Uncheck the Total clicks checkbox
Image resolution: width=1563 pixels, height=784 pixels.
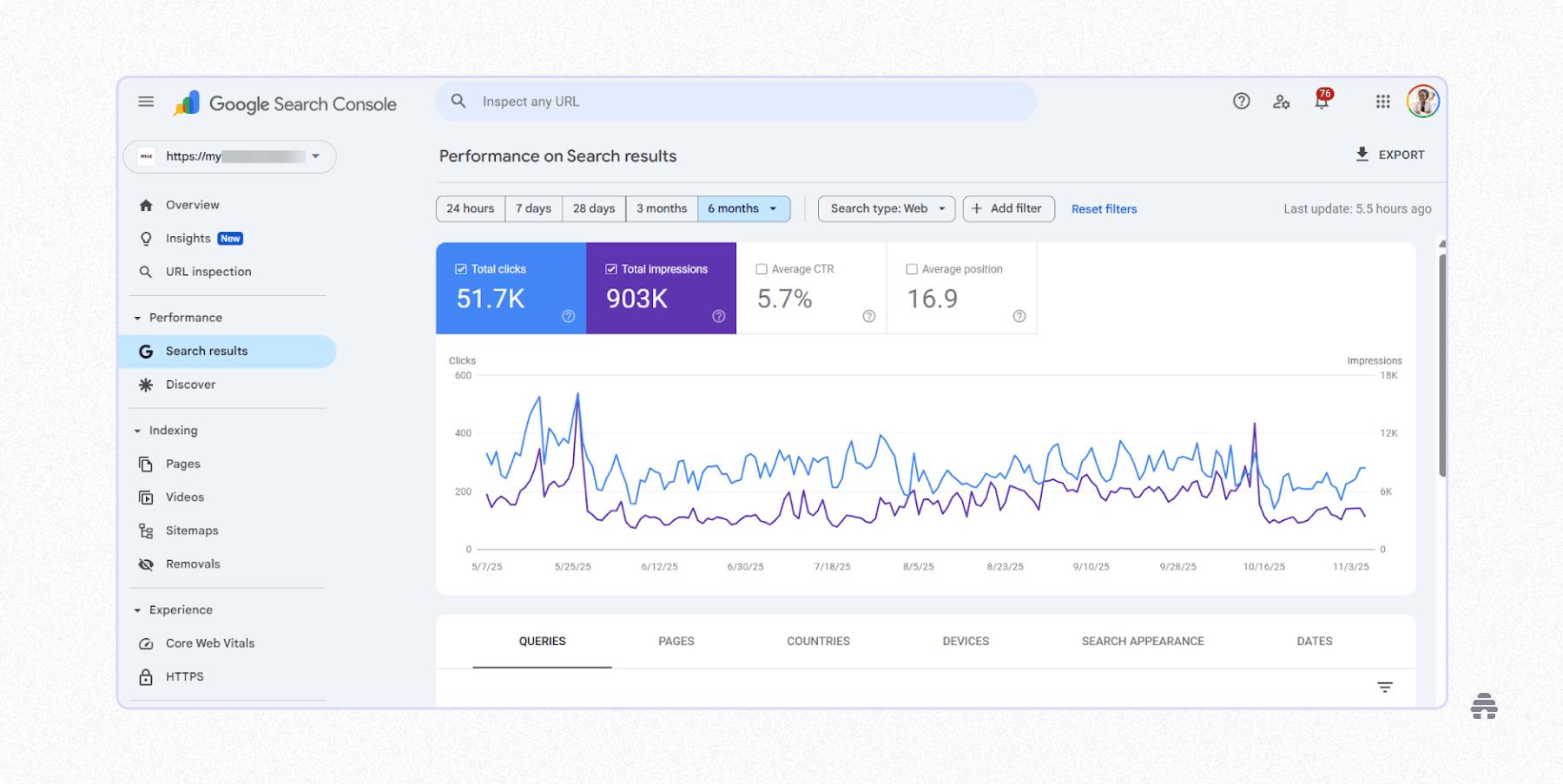(461, 269)
